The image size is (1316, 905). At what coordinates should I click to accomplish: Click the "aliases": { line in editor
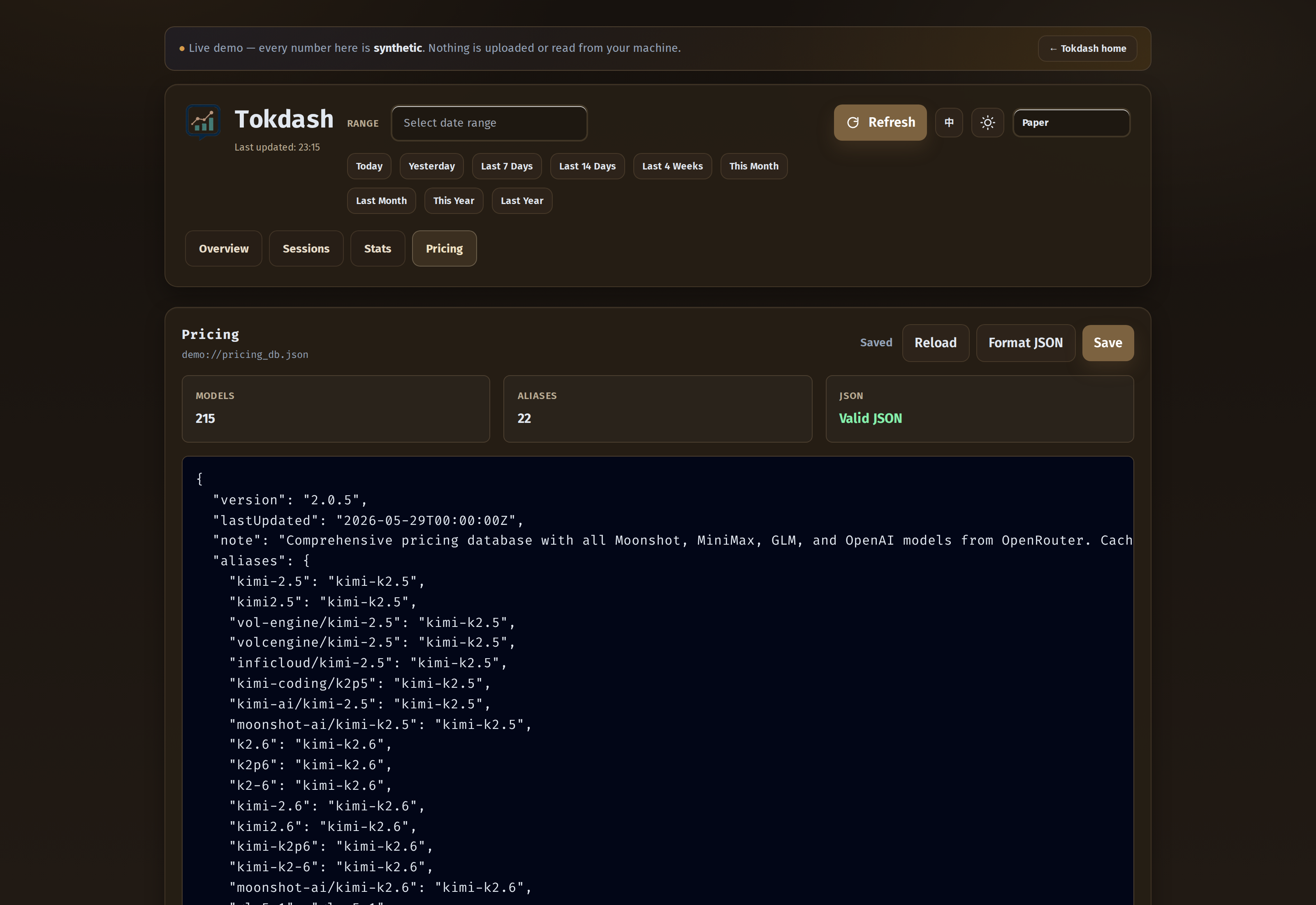point(261,561)
